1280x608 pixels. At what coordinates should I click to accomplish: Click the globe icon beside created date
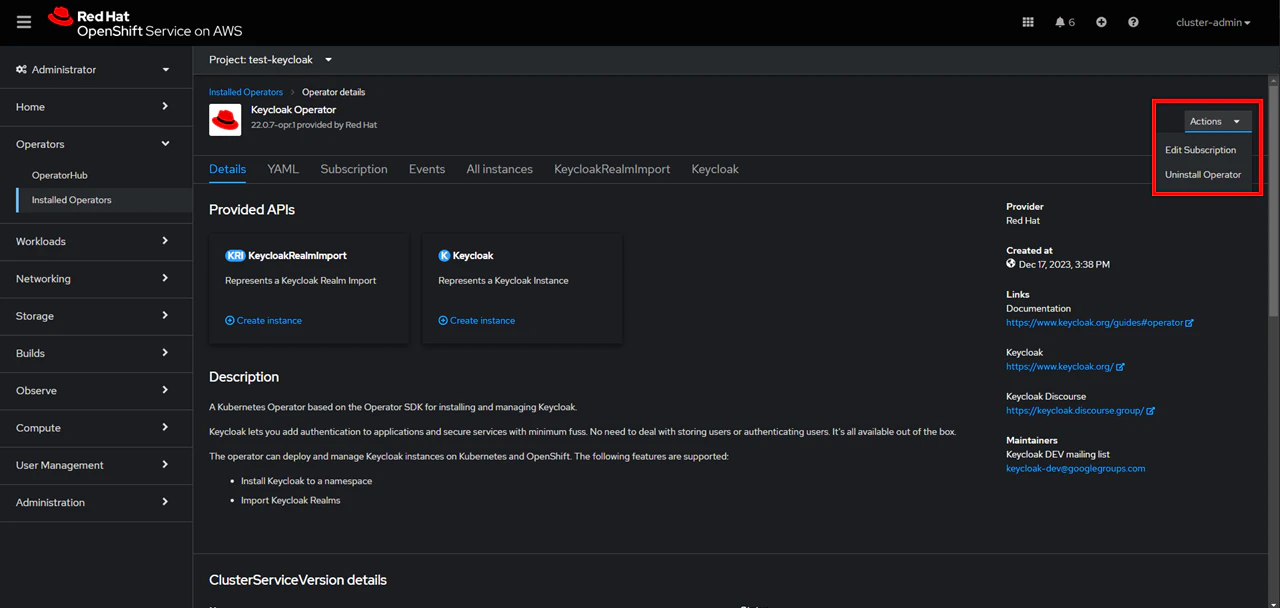tap(1011, 264)
